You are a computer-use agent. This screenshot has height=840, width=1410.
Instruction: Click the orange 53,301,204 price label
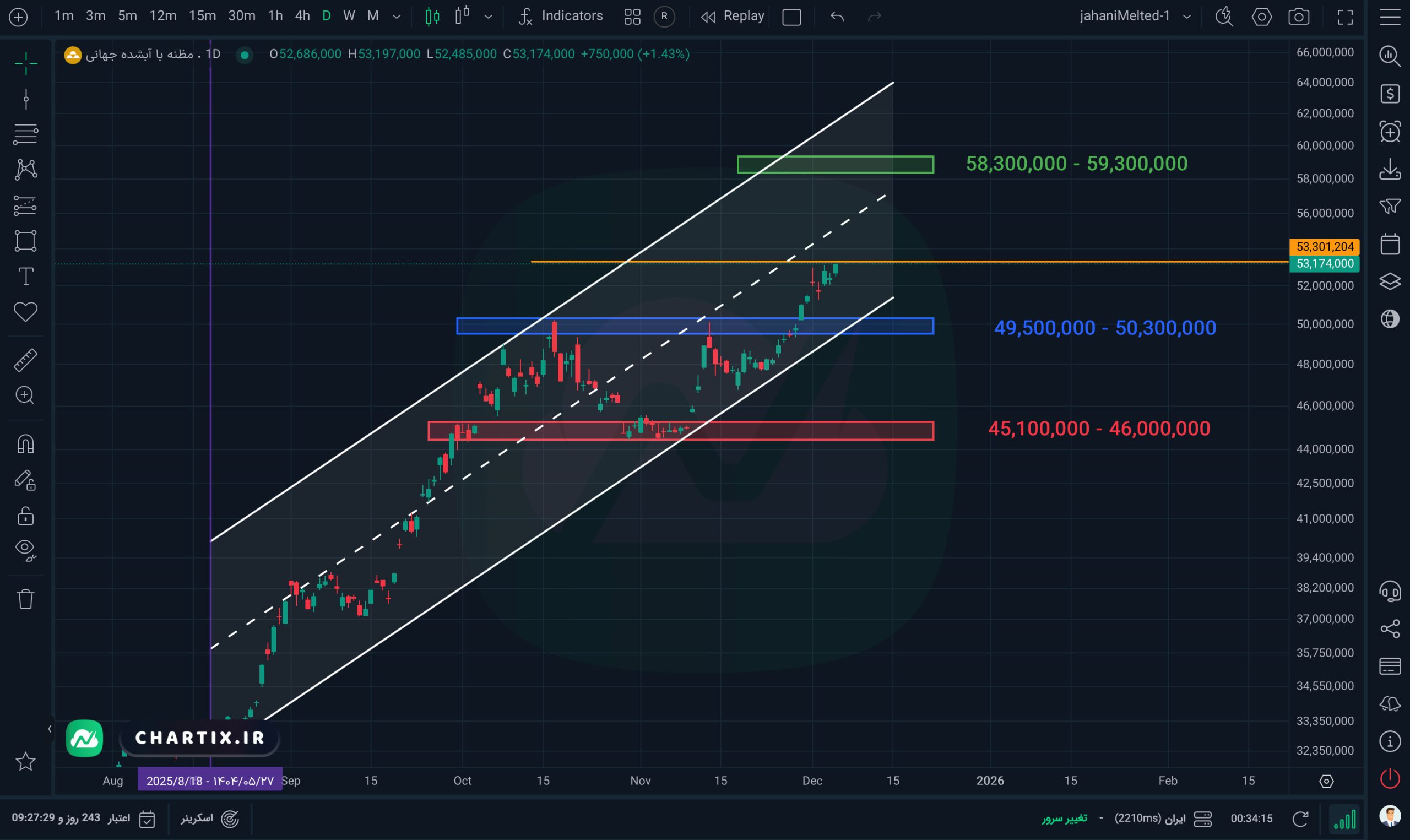(x=1324, y=247)
